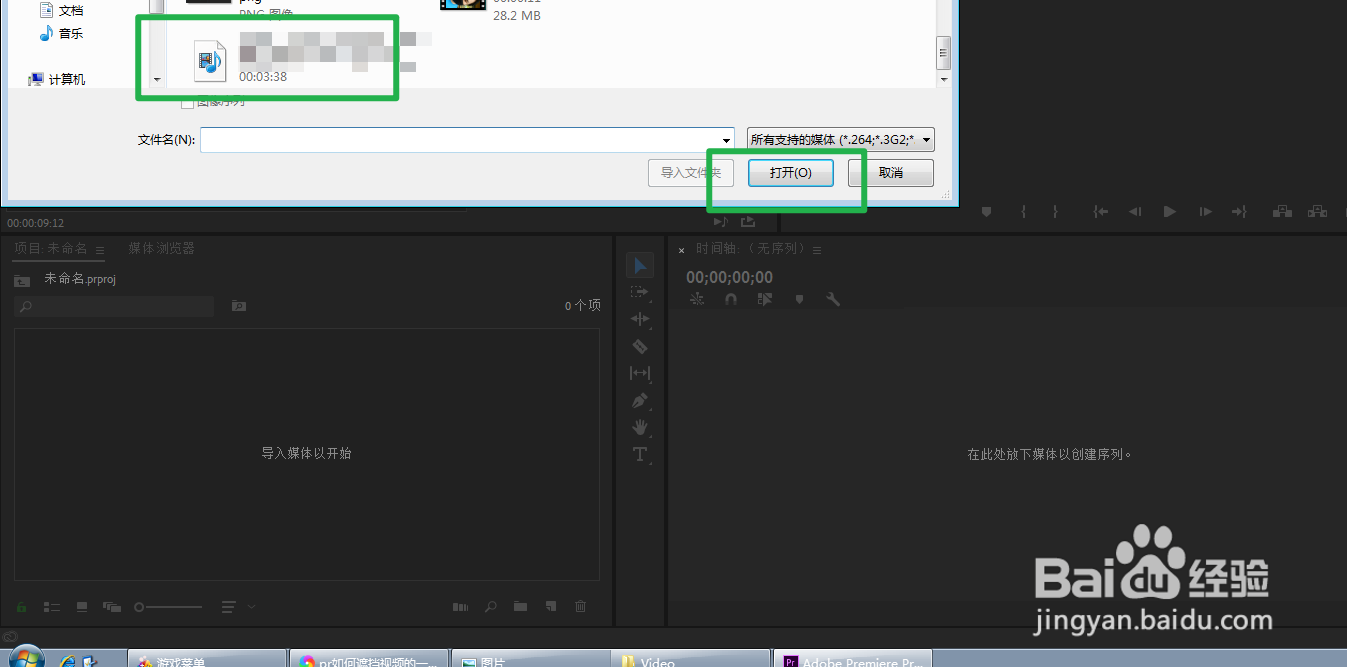
Task: Click the sidebar scroll-down arrow
Action: (157, 78)
